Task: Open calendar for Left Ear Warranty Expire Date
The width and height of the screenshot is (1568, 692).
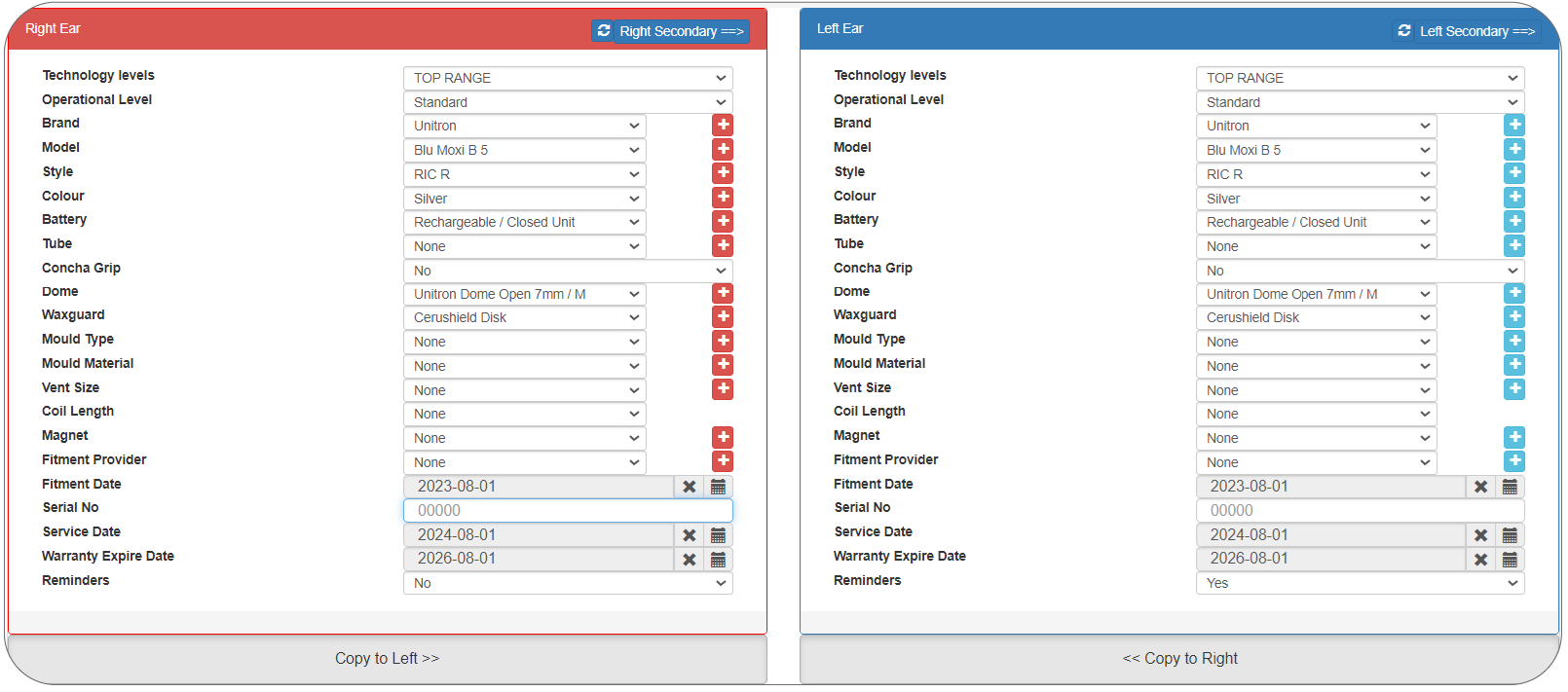Action: point(1510,560)
